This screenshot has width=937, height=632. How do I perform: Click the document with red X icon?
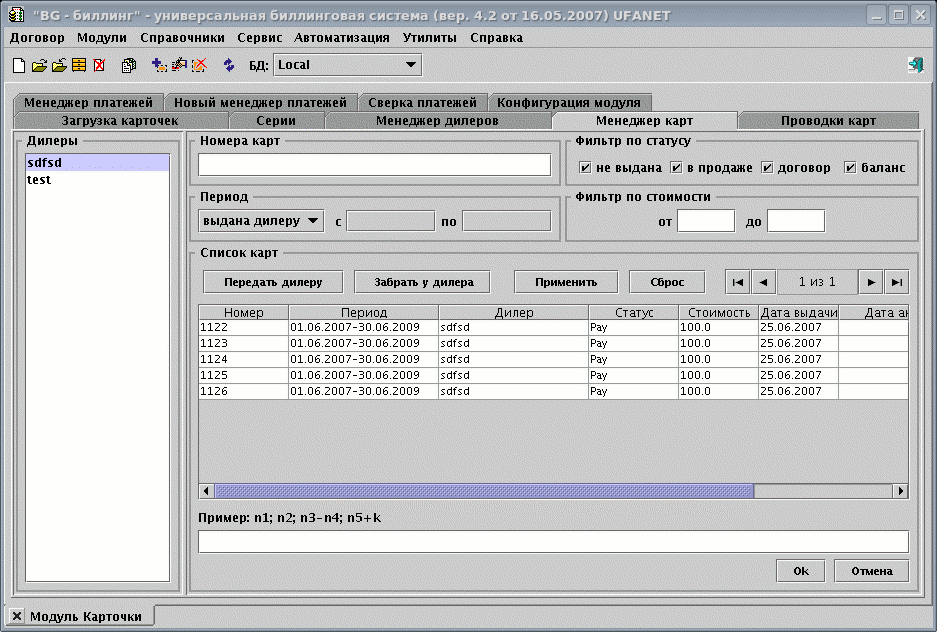pos(99,65)
